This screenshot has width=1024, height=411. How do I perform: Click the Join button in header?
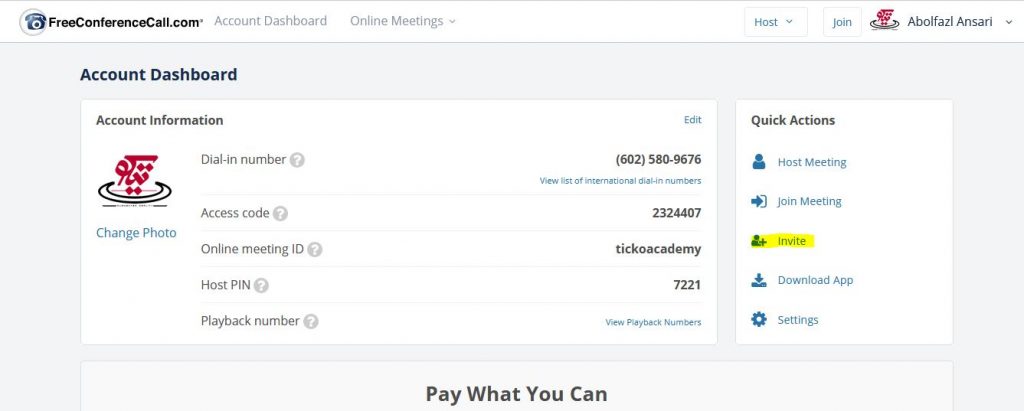(x=842, y=22)
